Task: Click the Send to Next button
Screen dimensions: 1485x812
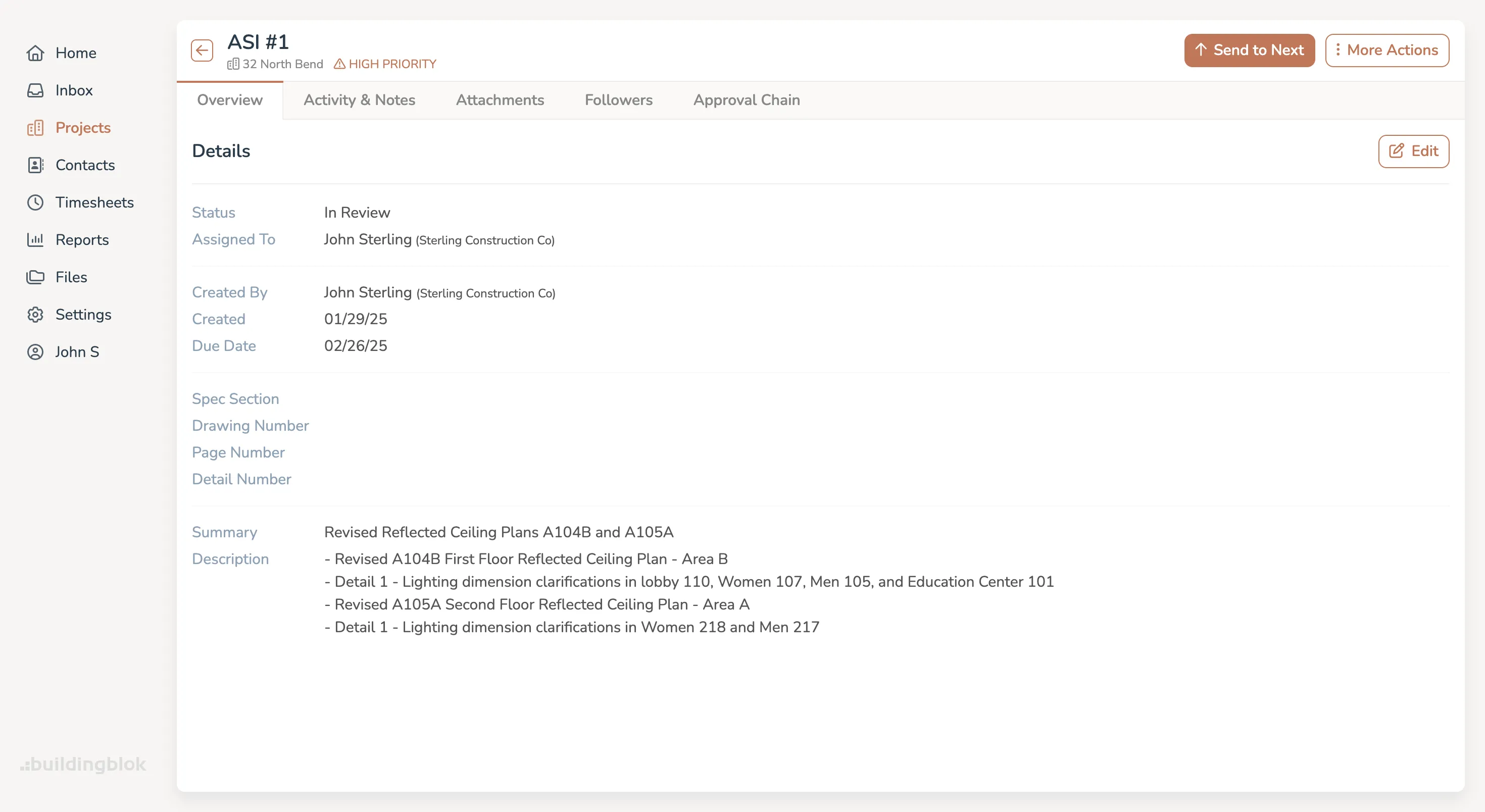Action: point(1249,50)
